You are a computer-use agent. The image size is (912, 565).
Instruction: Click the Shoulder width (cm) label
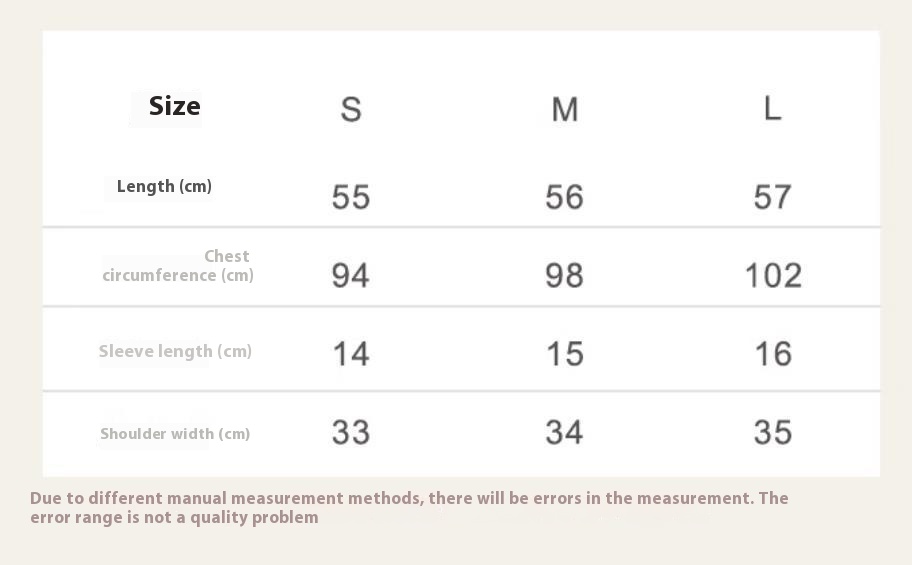point(175,434)
